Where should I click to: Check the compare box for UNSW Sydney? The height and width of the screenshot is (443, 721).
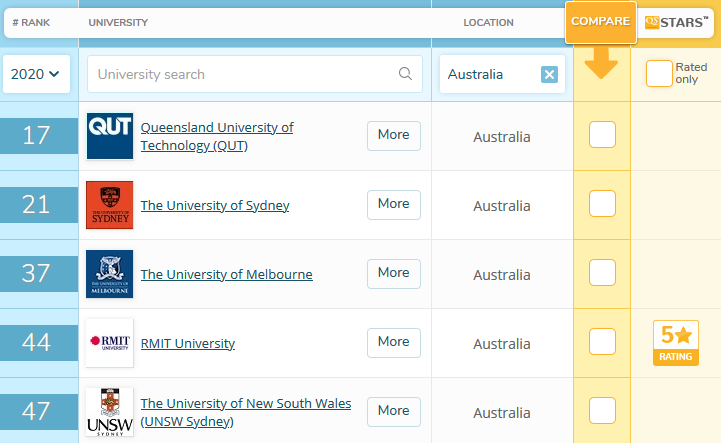point(602,411)
